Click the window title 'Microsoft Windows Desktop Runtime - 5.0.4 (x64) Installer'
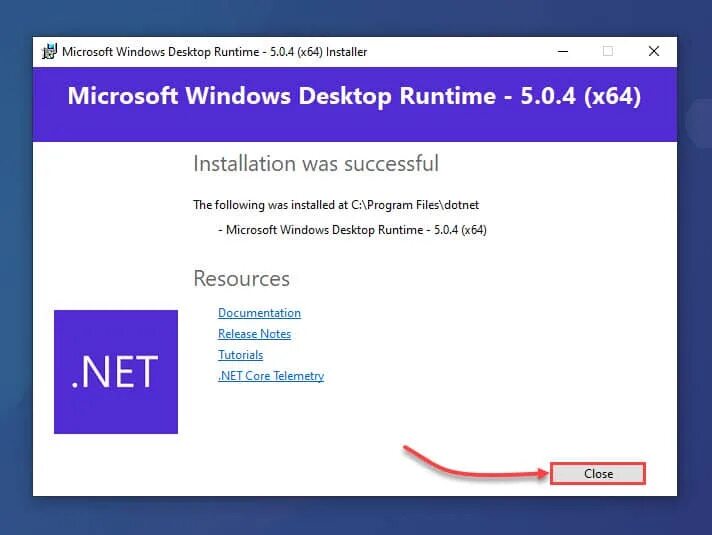Image resolution: width=712 pixels, height=535 pixels. 214,52
